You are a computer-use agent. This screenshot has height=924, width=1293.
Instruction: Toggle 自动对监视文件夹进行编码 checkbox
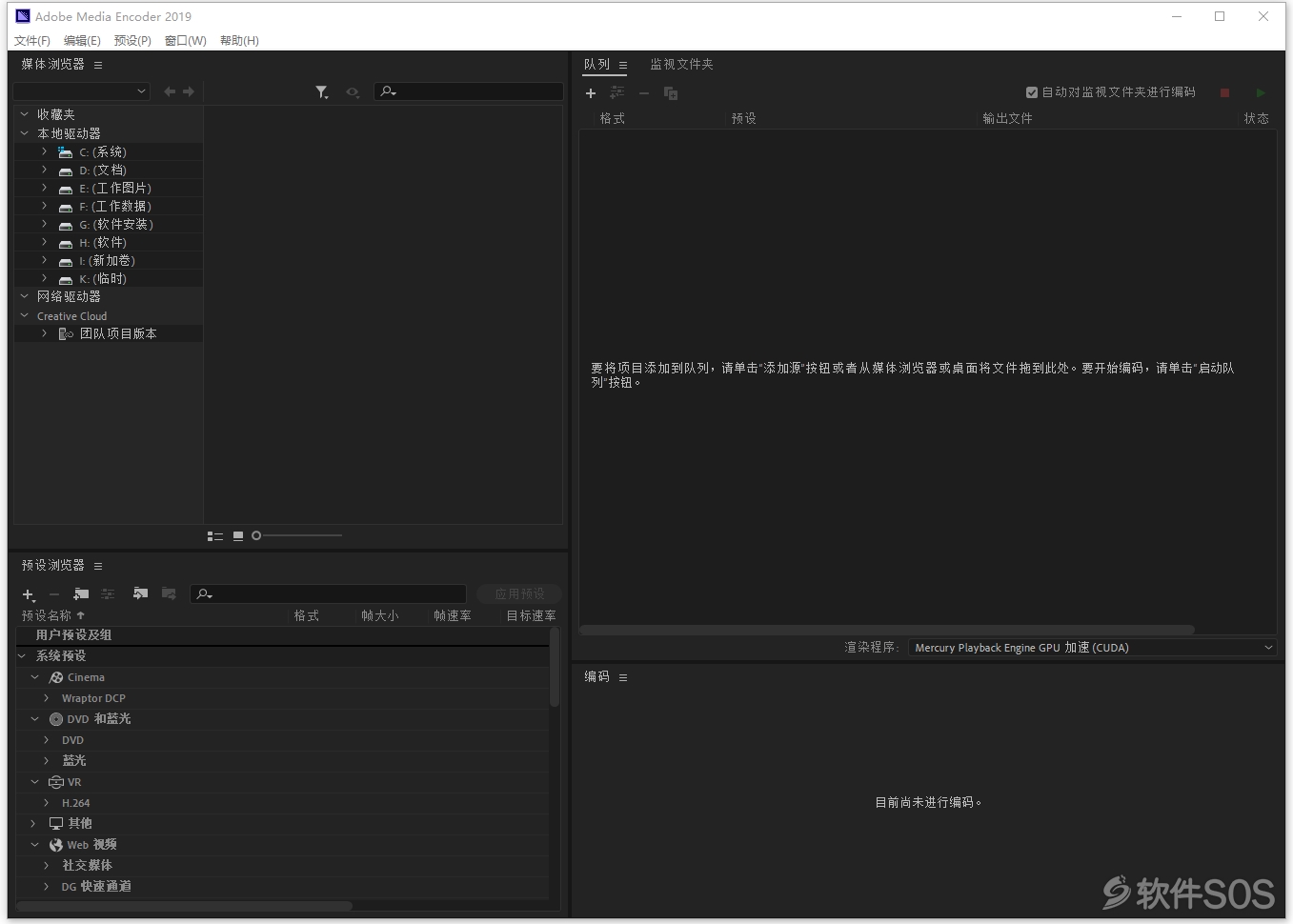pyautogui.click(x=1031, y=92)
